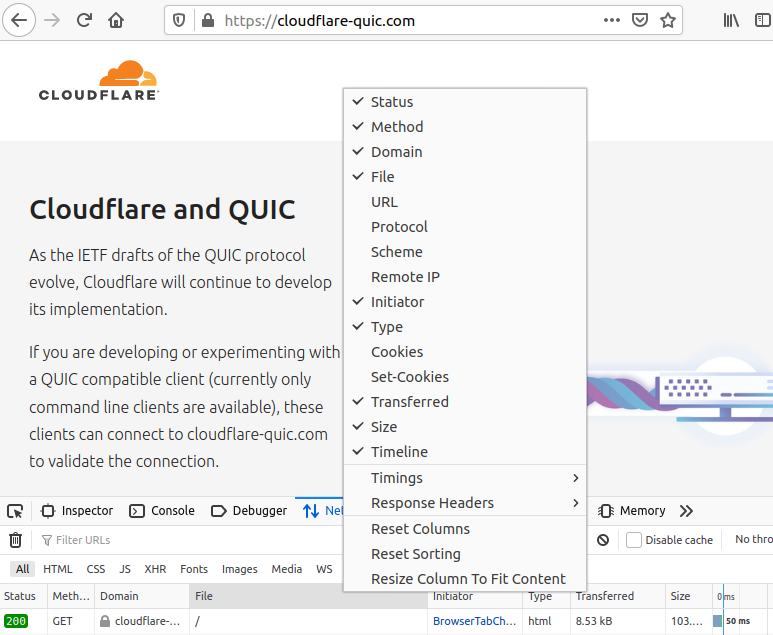Uncheck the Type column option
This screenshot has height=635, width=773.
click(x=465, y=327)
